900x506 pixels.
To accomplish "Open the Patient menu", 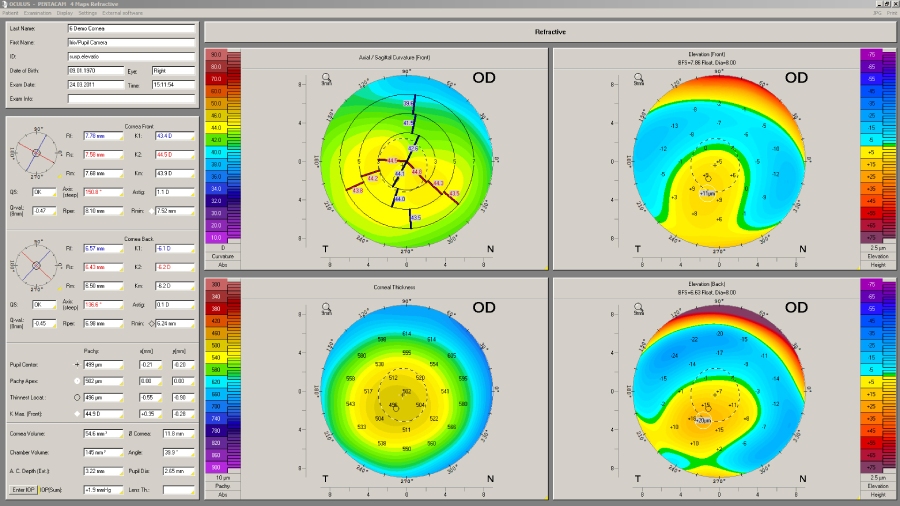I will click(10, 12).
